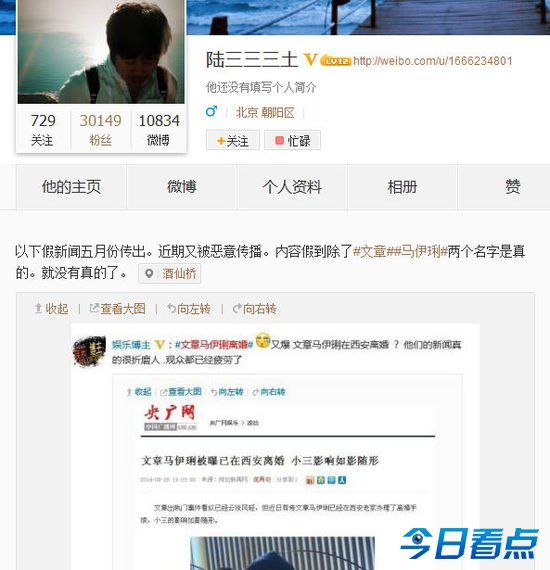Collapse the image with 收起
Screen dimensions: 550x570
51,309
